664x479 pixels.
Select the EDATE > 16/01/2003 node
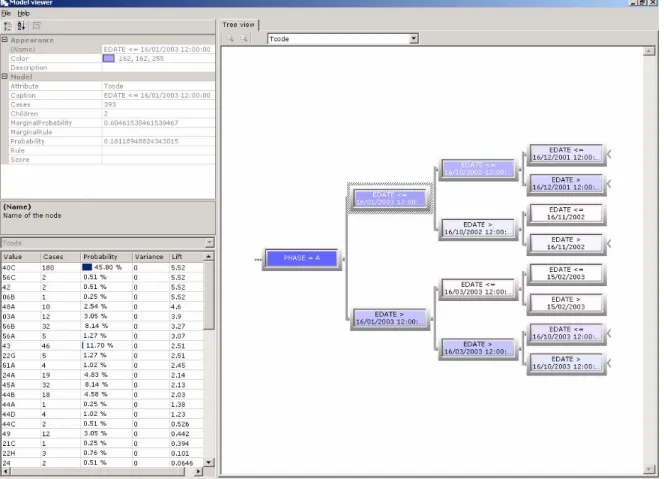[x=390, y=318]
